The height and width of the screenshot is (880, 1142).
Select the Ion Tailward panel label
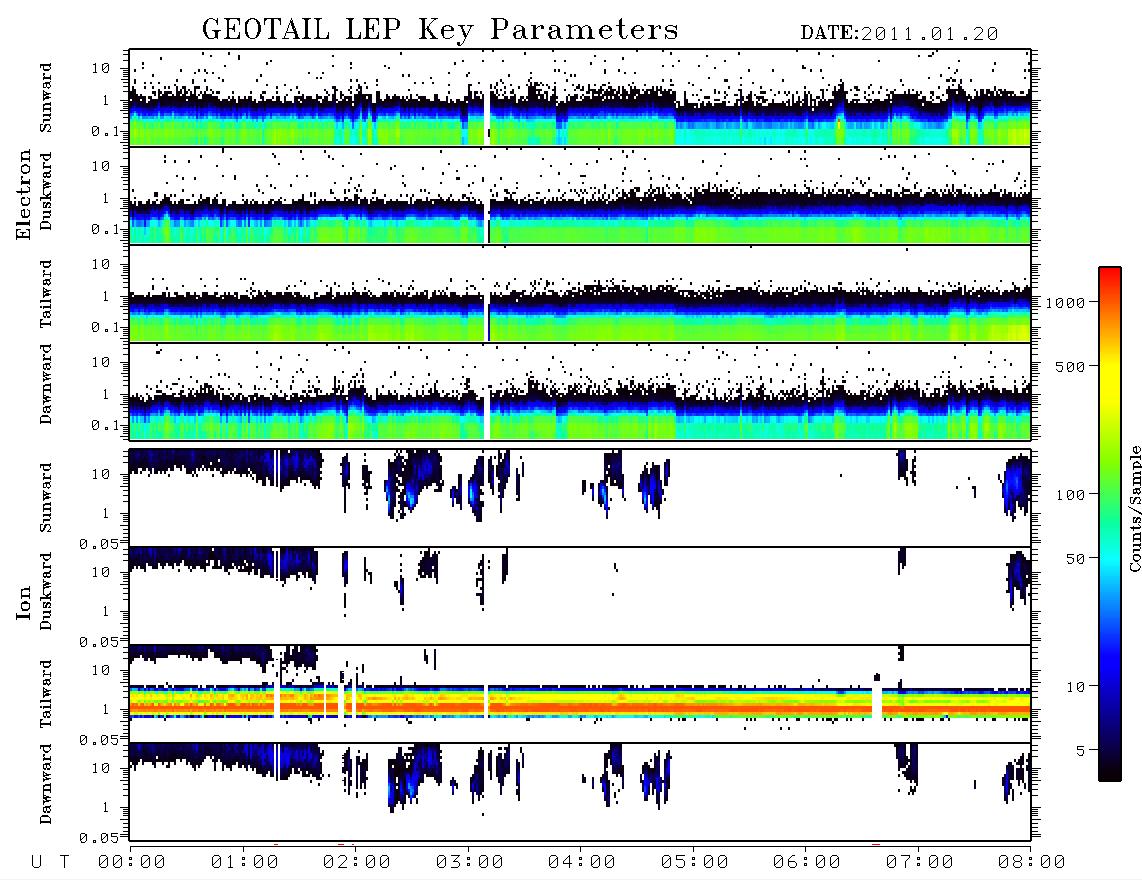pyautogui.click(x=46, y=694)
